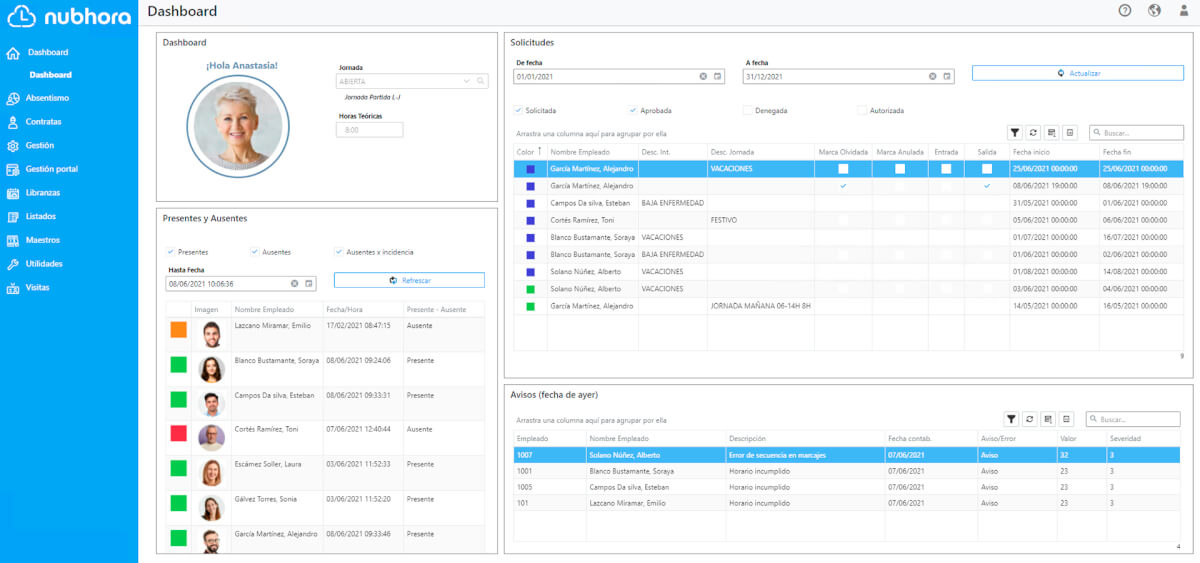Expand the Maestros menu
This screenshot has height=563, width=1200.
pyautogui.click(x=43, y=240)
